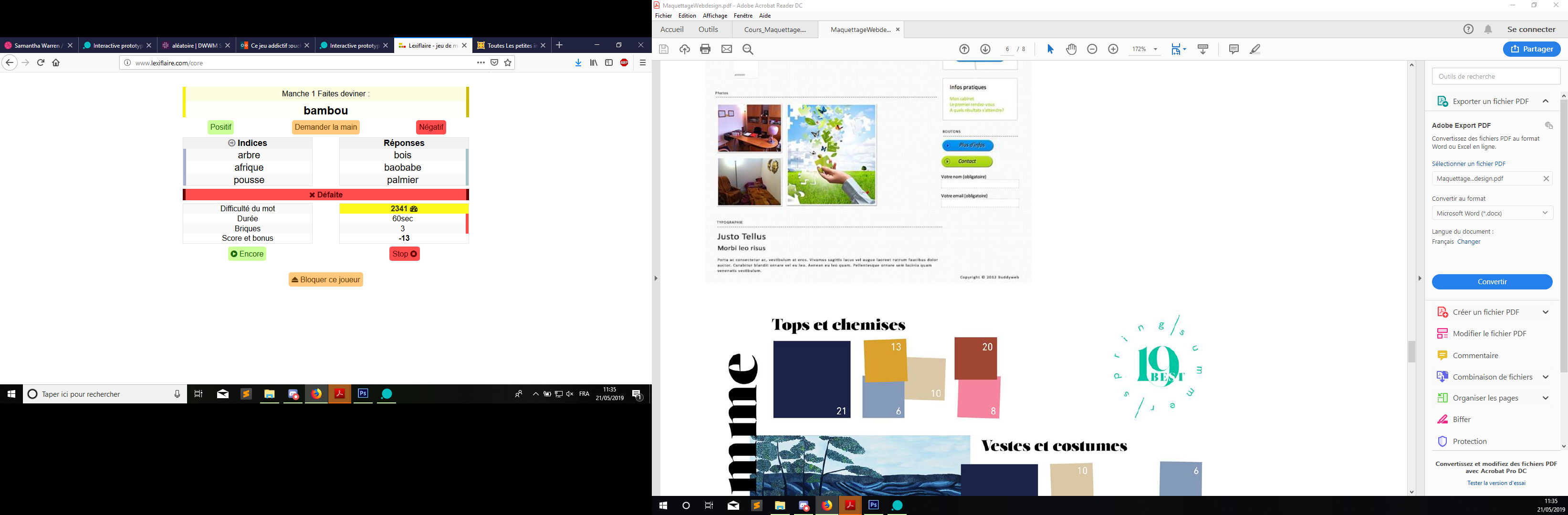Click the zoom out minus icon

coord(1092,49)
